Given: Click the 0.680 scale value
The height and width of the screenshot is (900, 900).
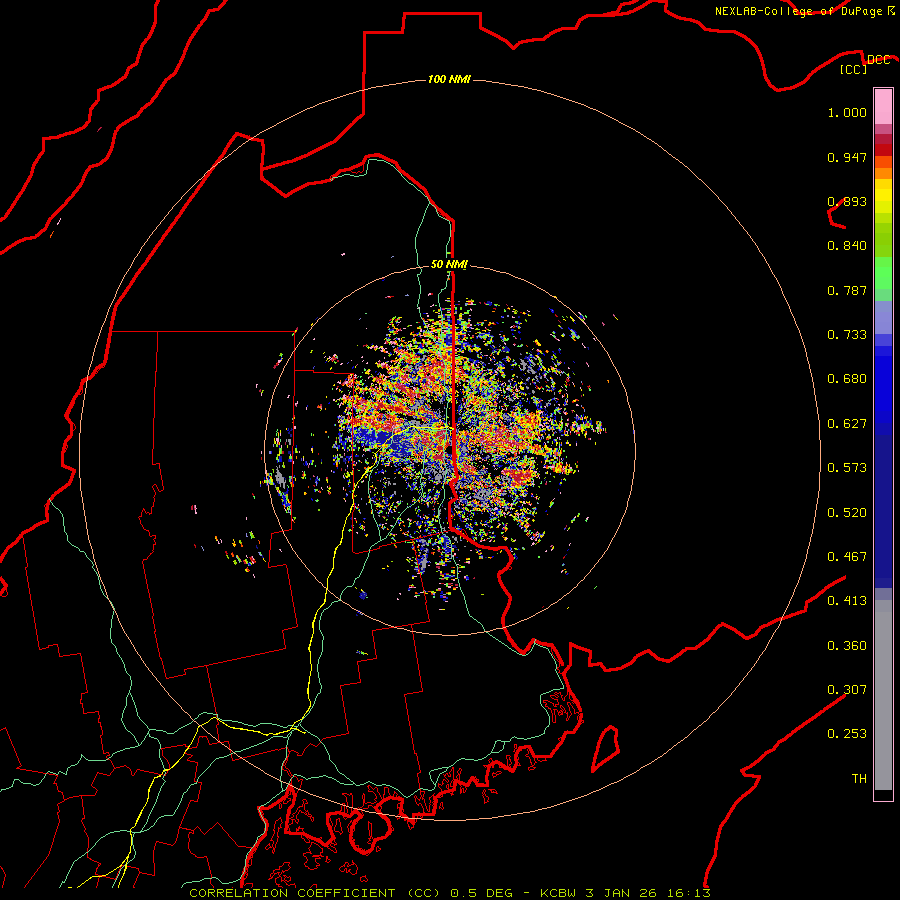Looking at the screenshot, I should (847, 379).
